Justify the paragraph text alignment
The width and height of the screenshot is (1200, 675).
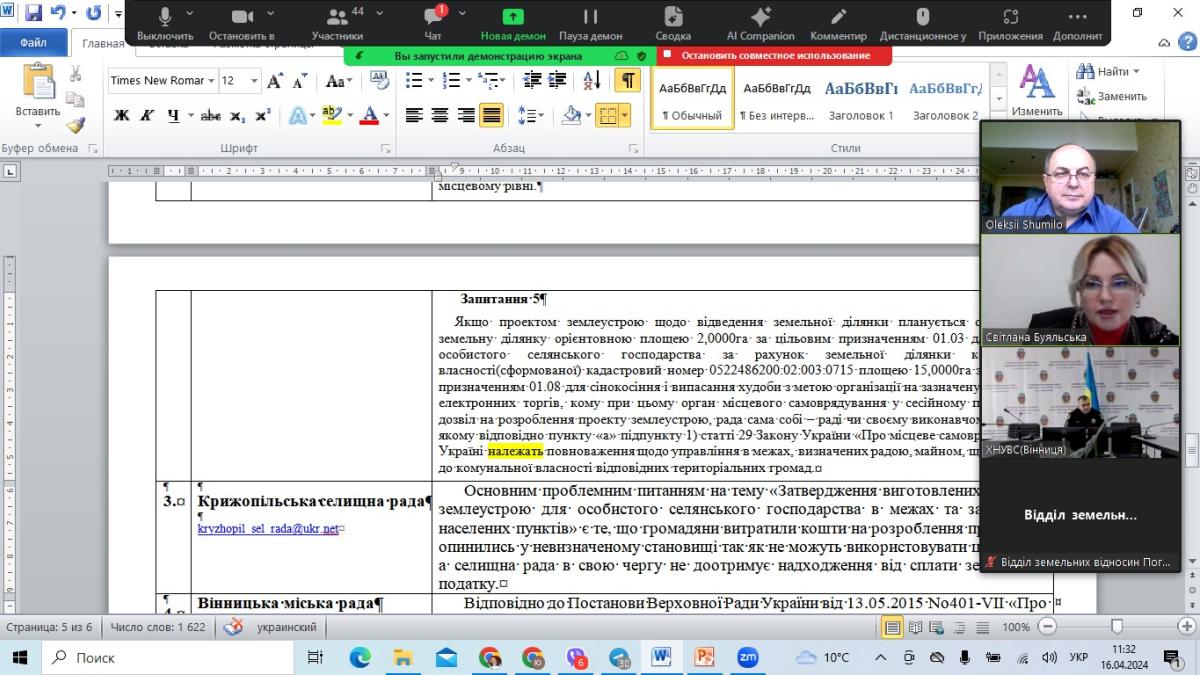pos(491,116)
